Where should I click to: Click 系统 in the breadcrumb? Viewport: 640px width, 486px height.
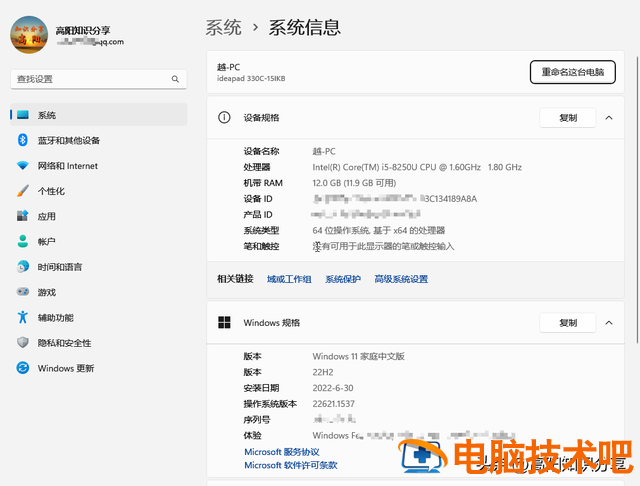pyautogui.click(x=223, y=28)
